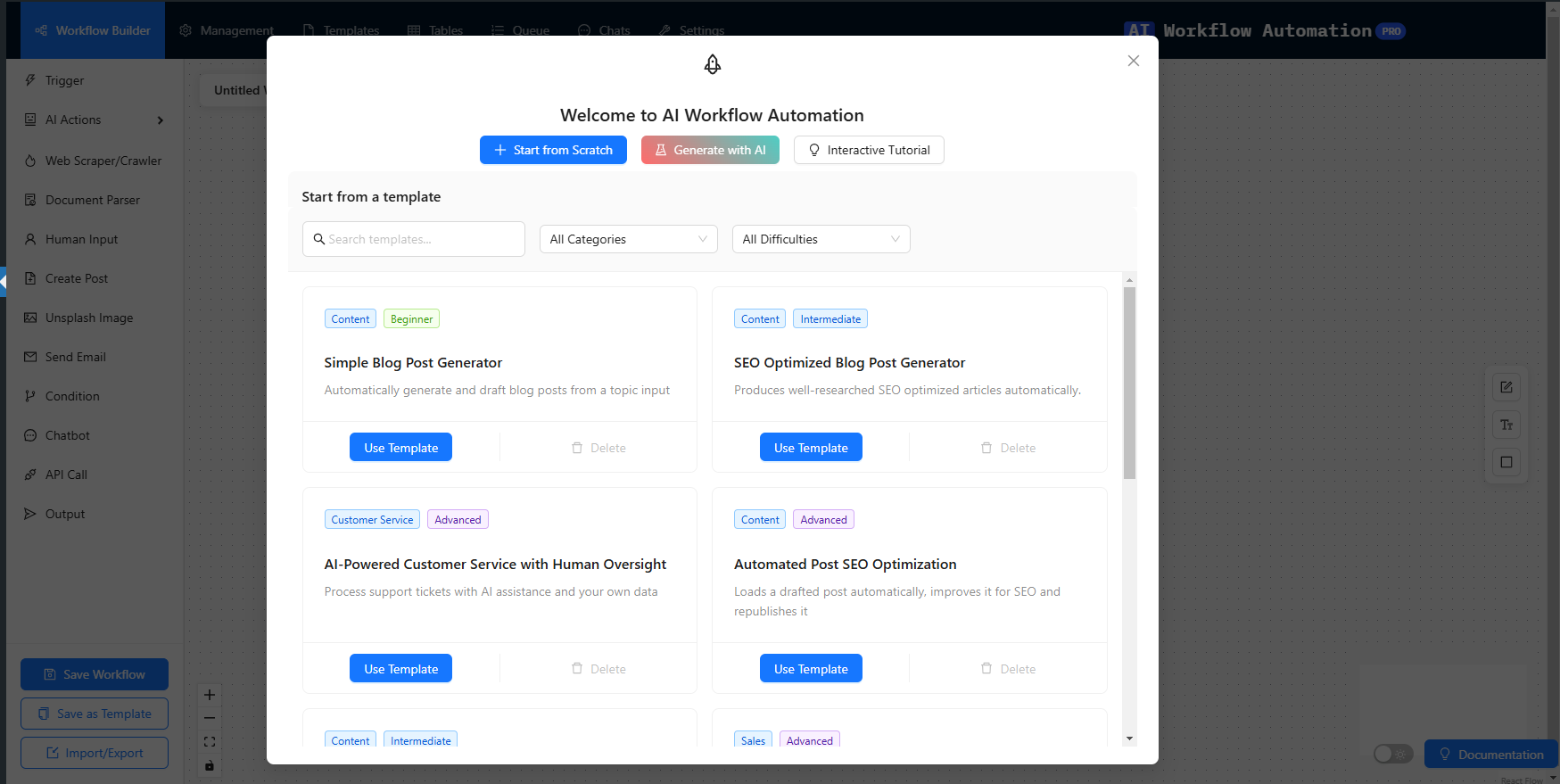Click the fit view icon on canvas
This screenshot has width=1560, height=784.
pyautogui.click(x=210, y=741)
